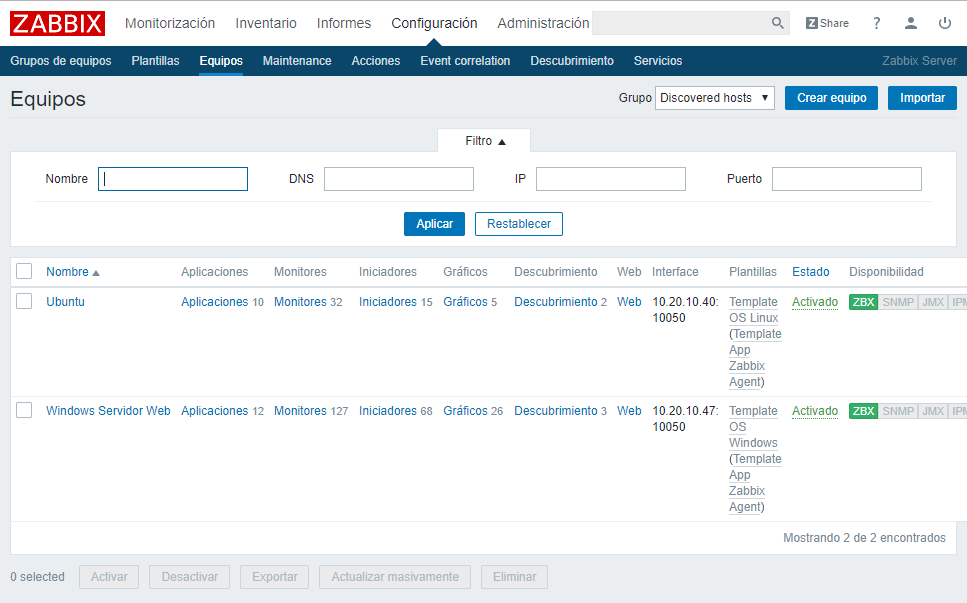Viewport: 967px width, 603px height.
Task: Open Monitores 127 for Windows host
Action: 300,411
